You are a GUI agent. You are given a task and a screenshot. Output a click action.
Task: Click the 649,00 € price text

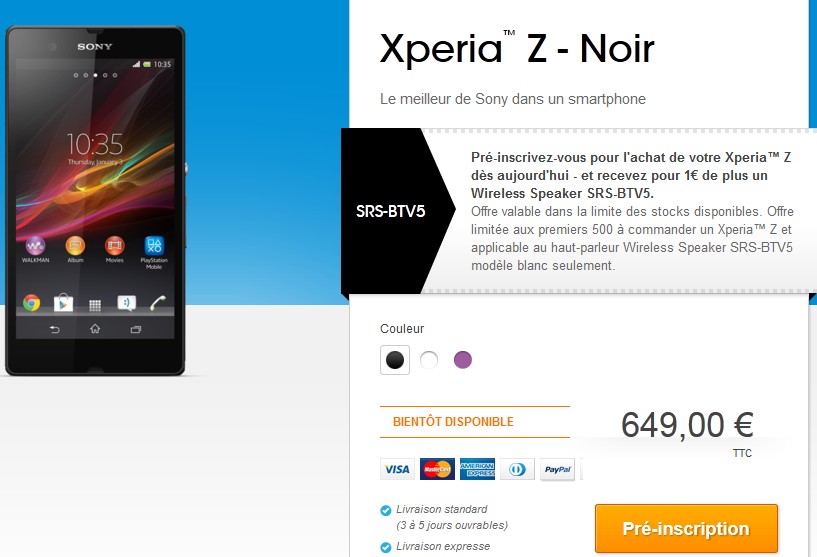687,425
